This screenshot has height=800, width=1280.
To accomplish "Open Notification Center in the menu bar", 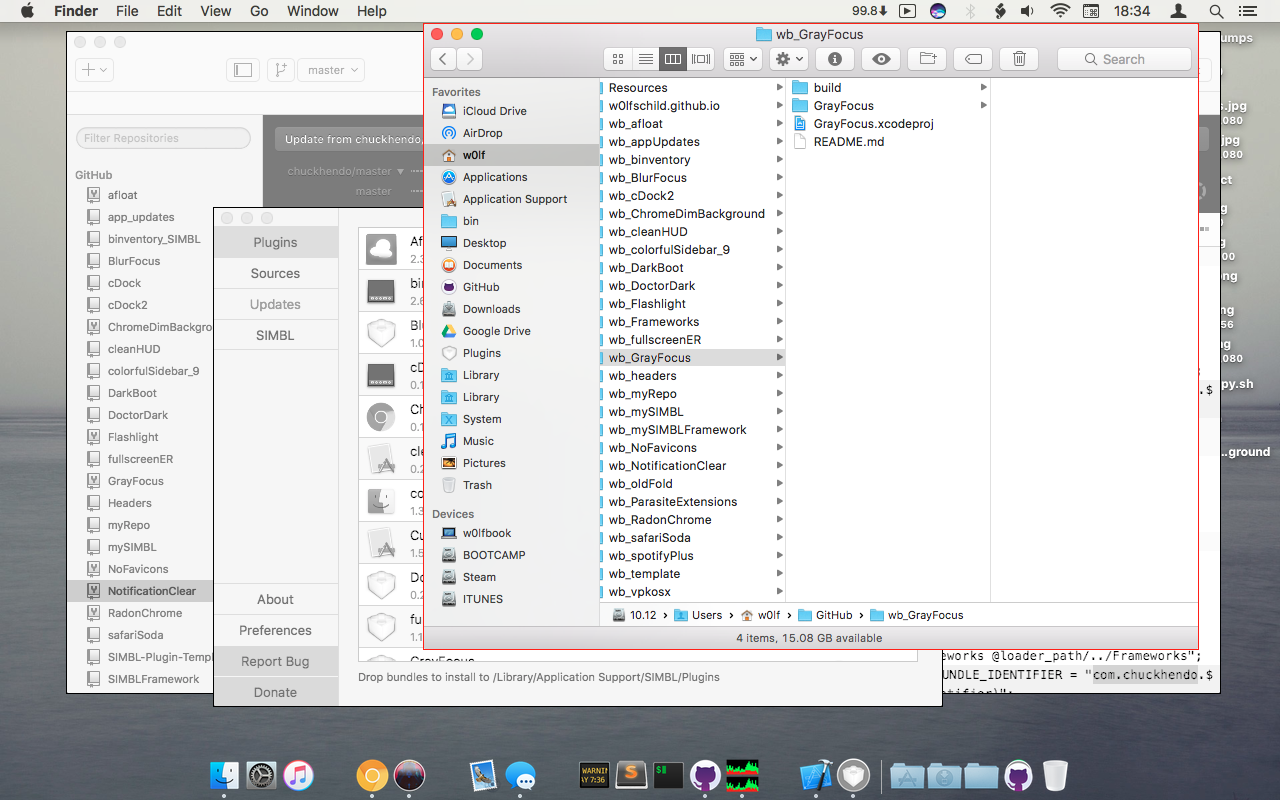I will point(1246,11).
